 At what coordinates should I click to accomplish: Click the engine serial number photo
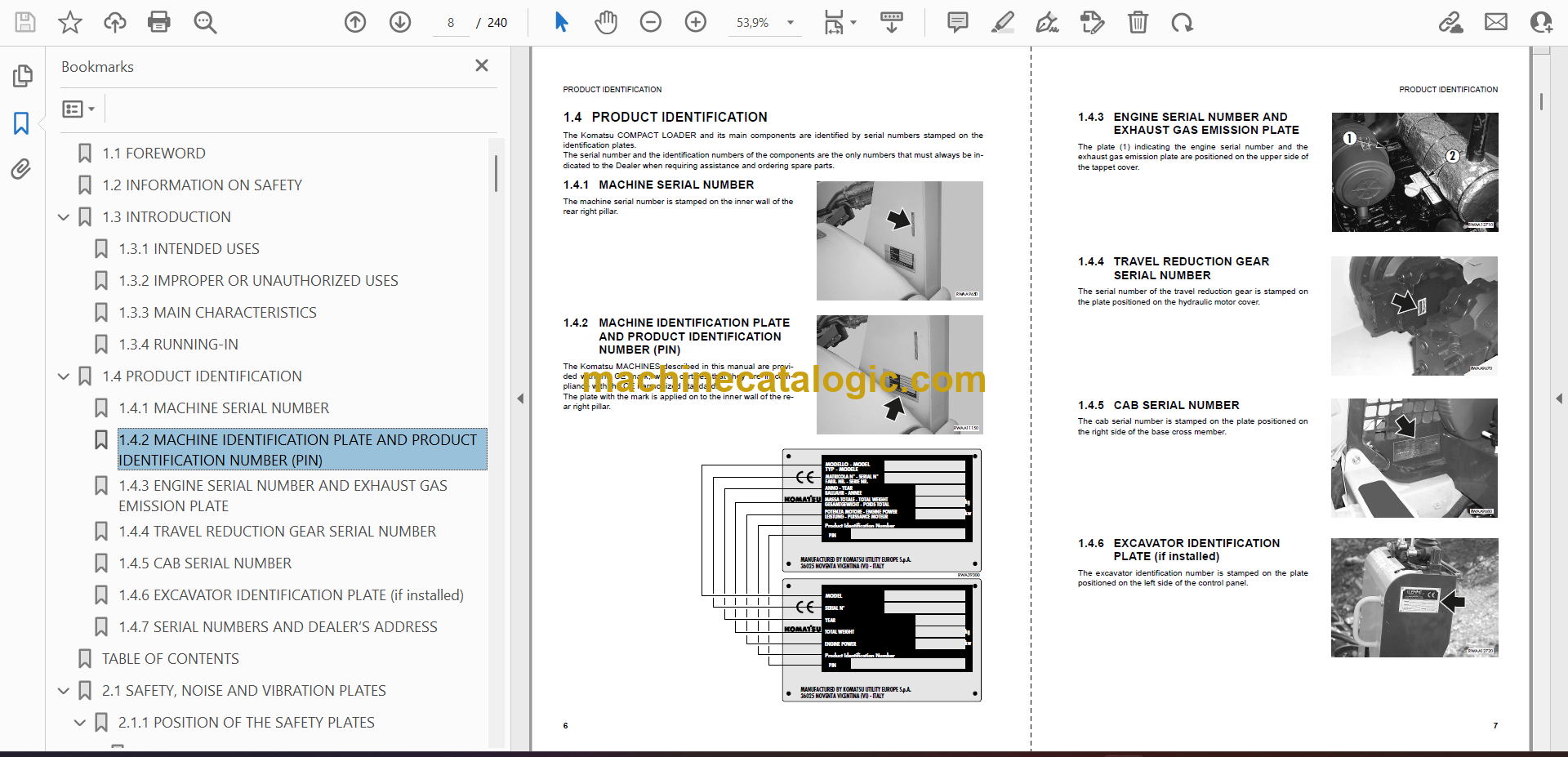tap(1414, 172)
